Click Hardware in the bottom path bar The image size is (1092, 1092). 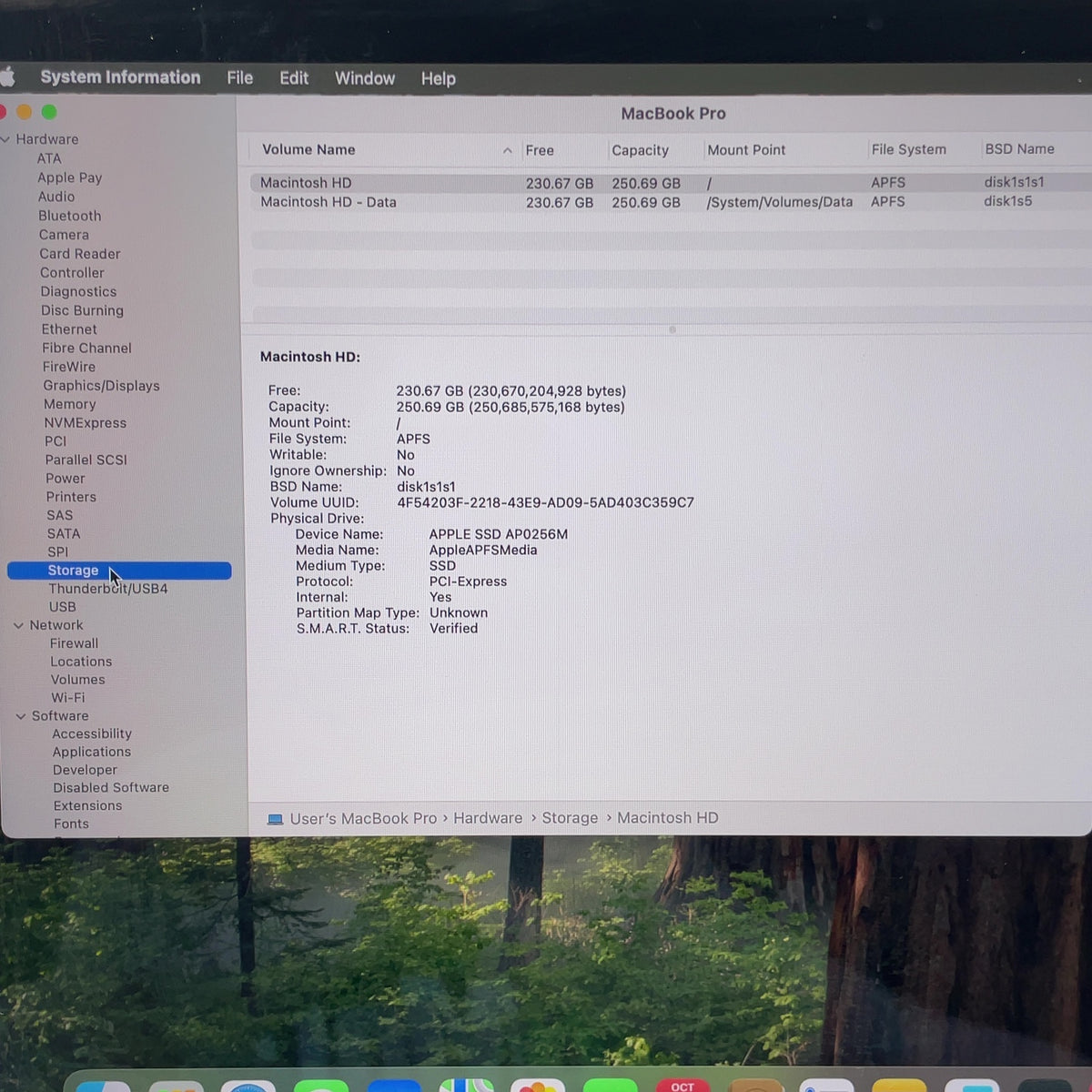coord(488,818)
